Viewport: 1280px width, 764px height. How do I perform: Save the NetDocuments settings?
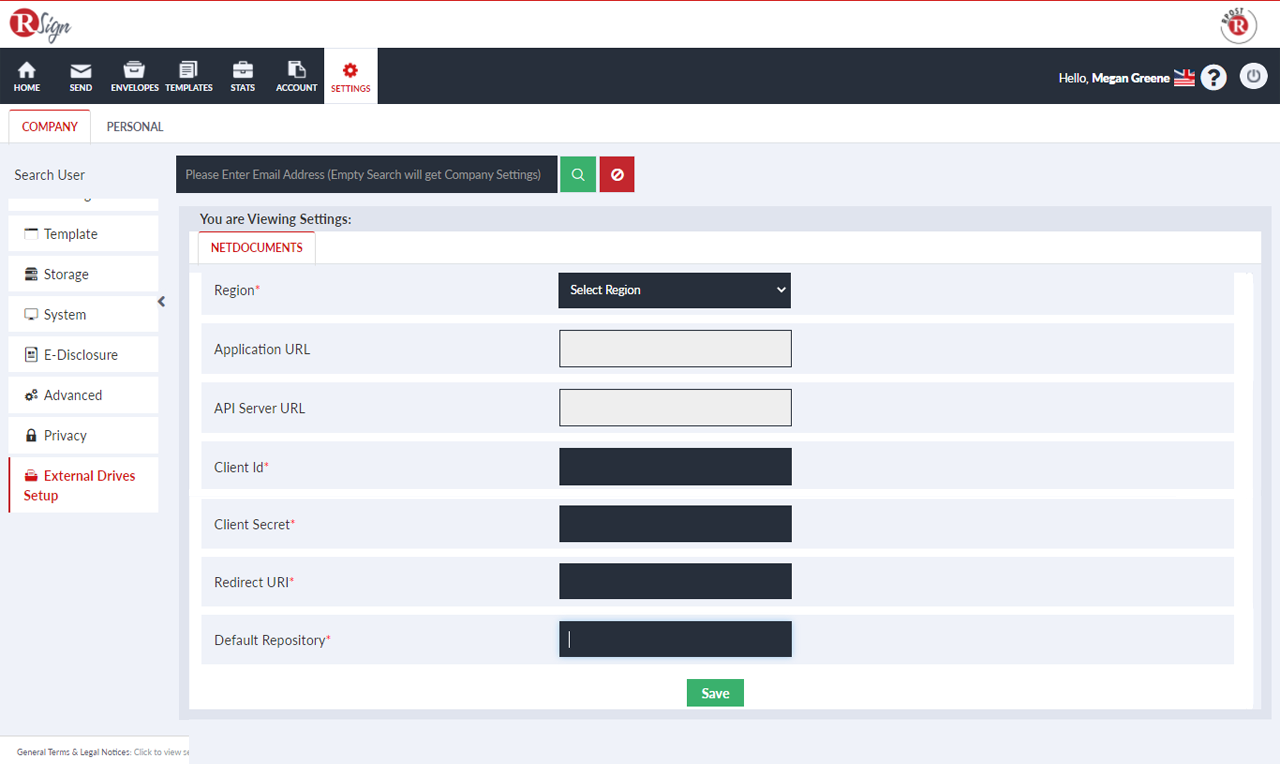[715, 692]
